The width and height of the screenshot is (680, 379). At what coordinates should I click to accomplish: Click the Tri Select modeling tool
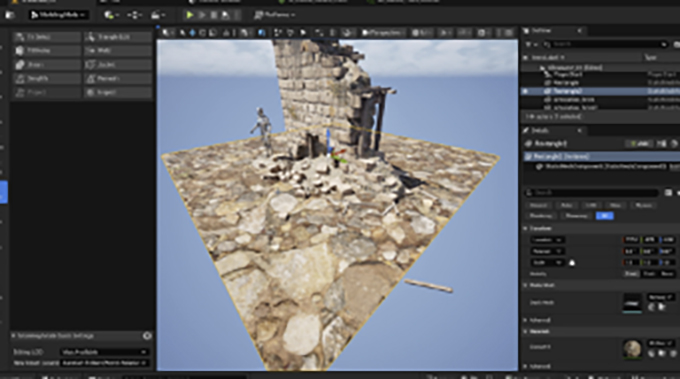coord(47,37)
